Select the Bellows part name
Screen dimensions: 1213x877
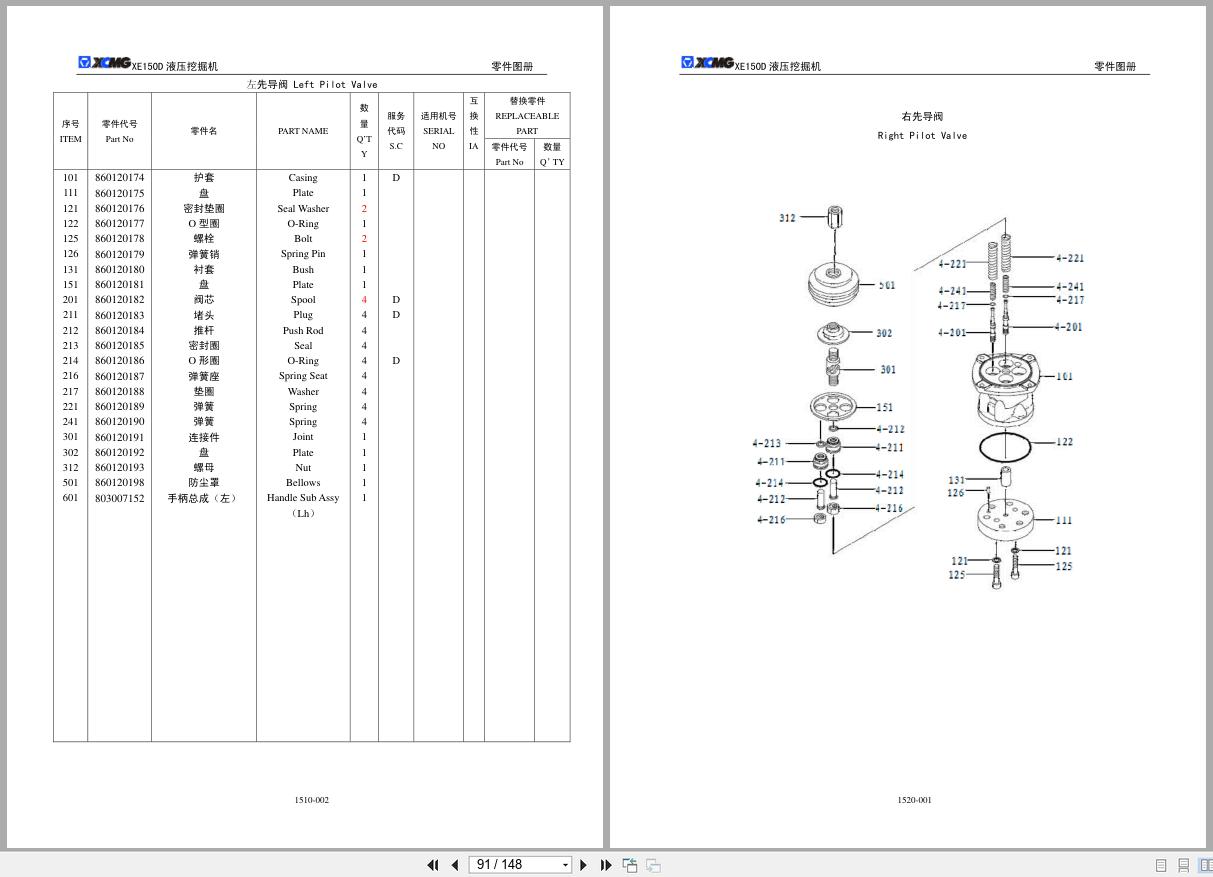click(x=303, y=483)
